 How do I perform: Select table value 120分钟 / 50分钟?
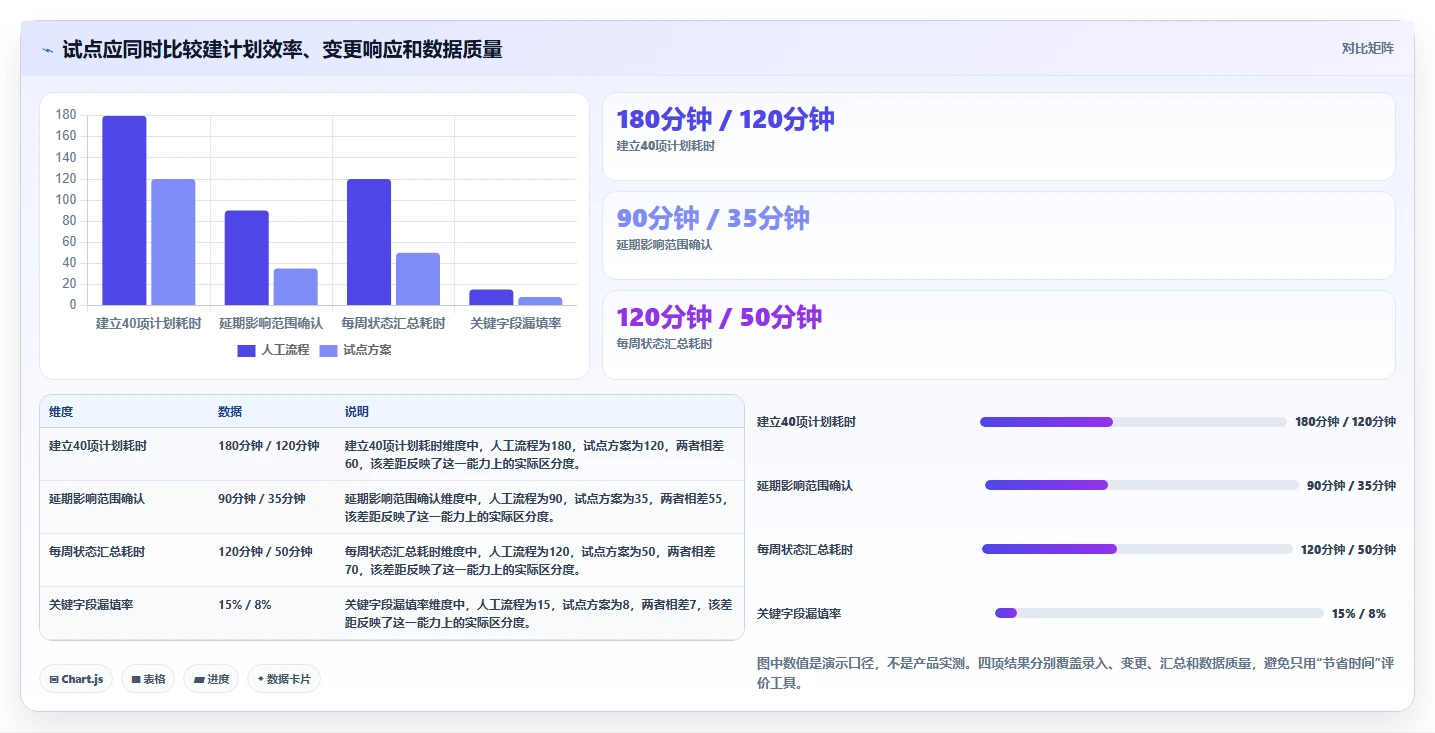click(x=265, y=551)
